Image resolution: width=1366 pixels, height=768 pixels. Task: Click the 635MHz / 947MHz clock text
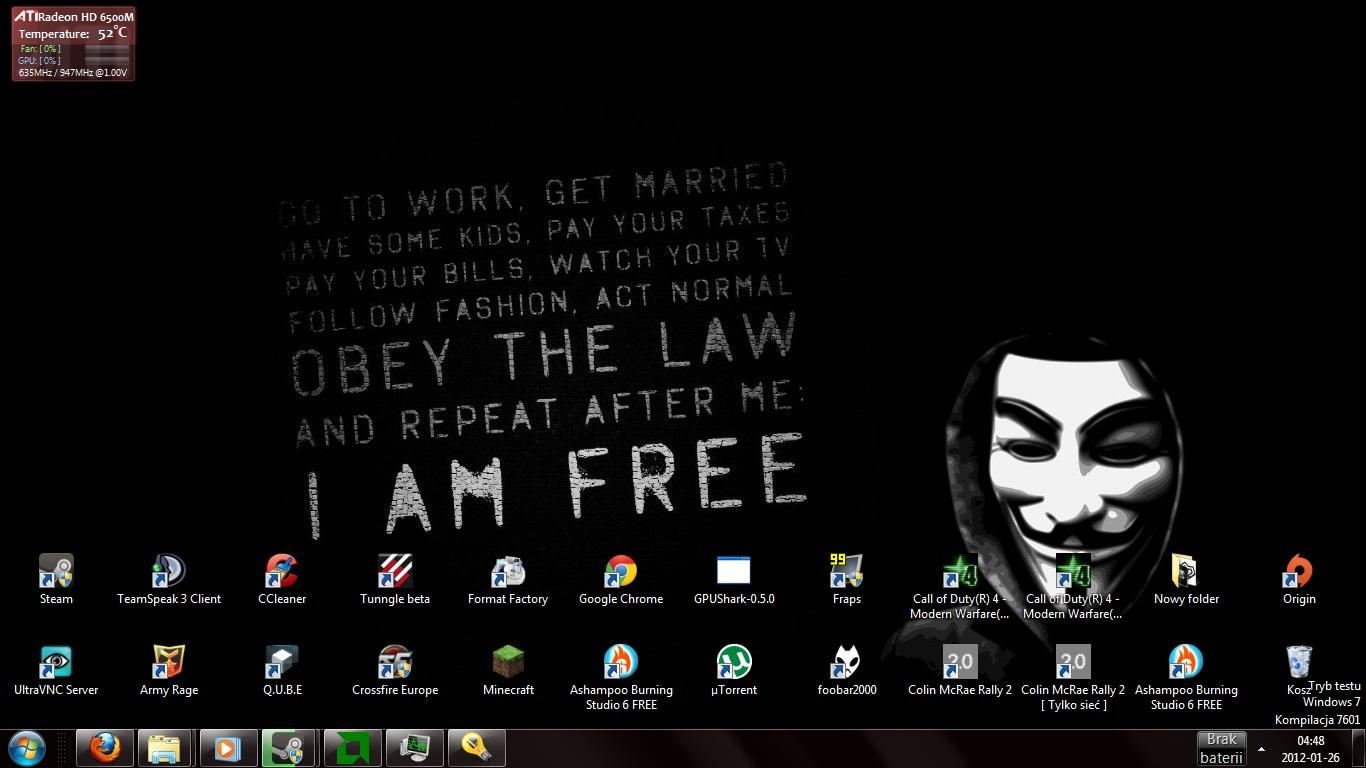click(x=73, y=72)
